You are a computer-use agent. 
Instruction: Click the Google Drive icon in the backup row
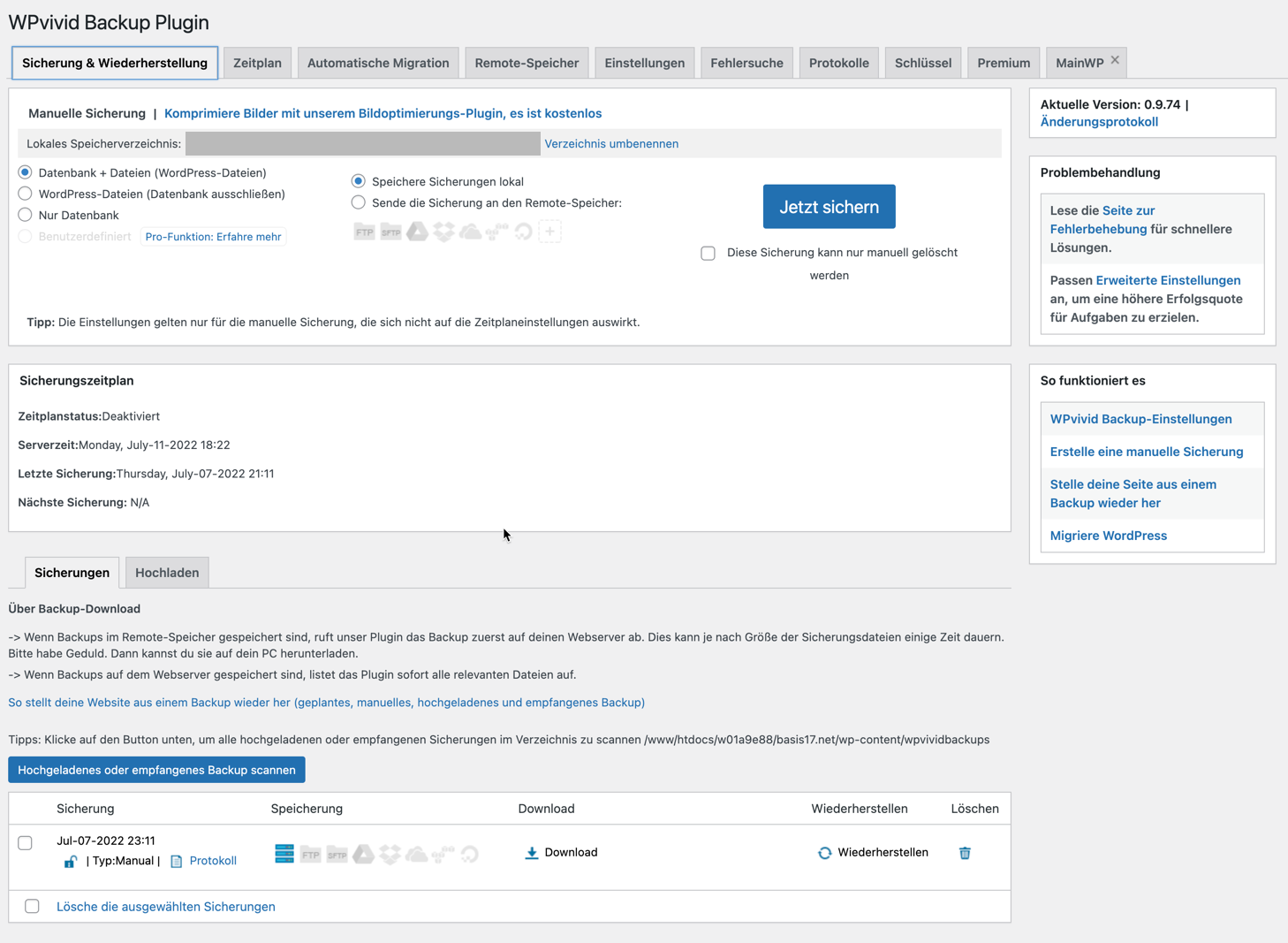(363, 854)
